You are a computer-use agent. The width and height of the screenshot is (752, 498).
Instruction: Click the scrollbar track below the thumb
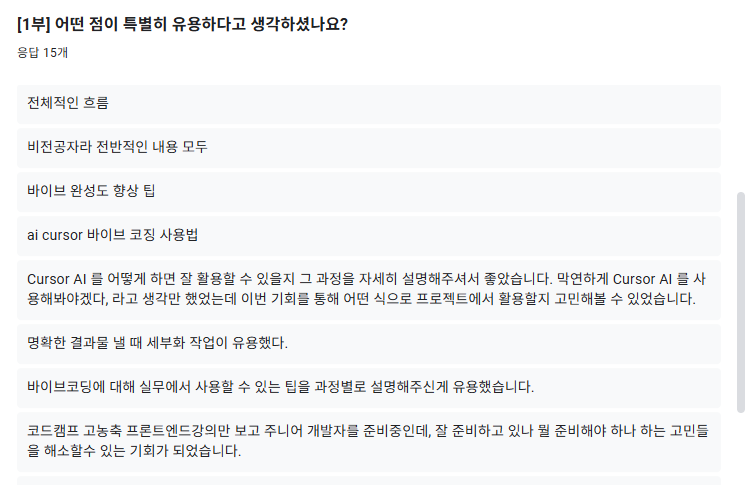click(x=740, y=449)
